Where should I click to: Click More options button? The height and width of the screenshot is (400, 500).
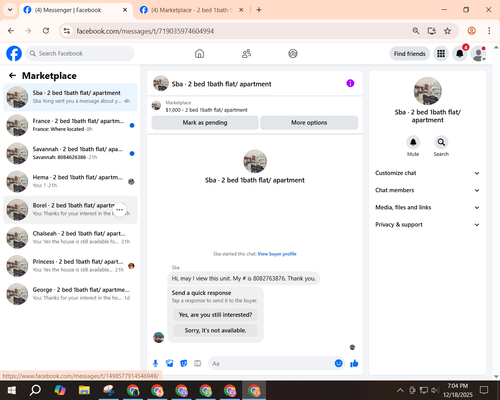click(309, 123)
